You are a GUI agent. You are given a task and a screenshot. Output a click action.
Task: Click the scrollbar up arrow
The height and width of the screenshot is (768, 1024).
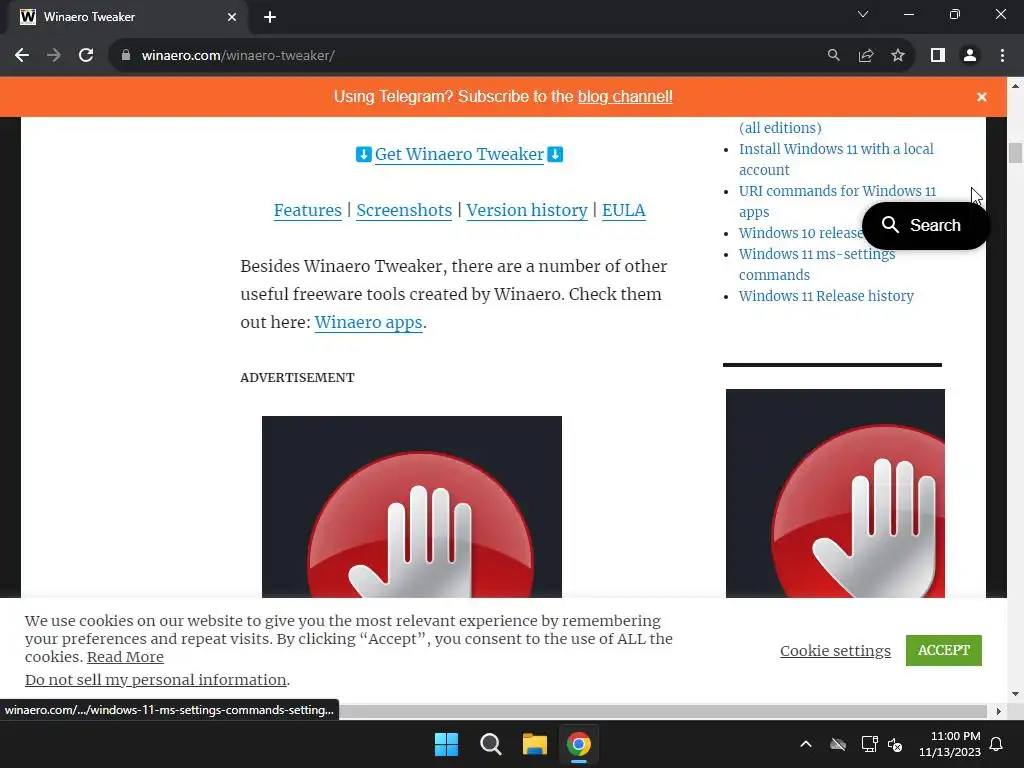pyautogui.click(x=1015, y=86)
